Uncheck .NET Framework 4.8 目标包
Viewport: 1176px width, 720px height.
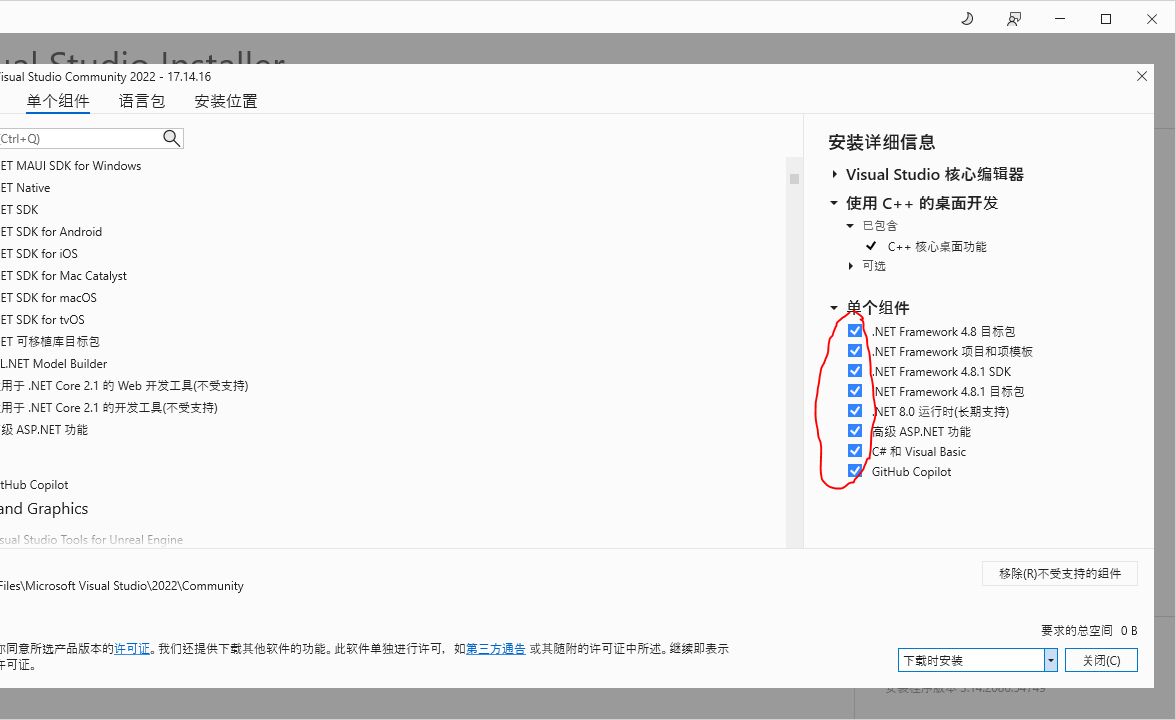click(855, 331)
